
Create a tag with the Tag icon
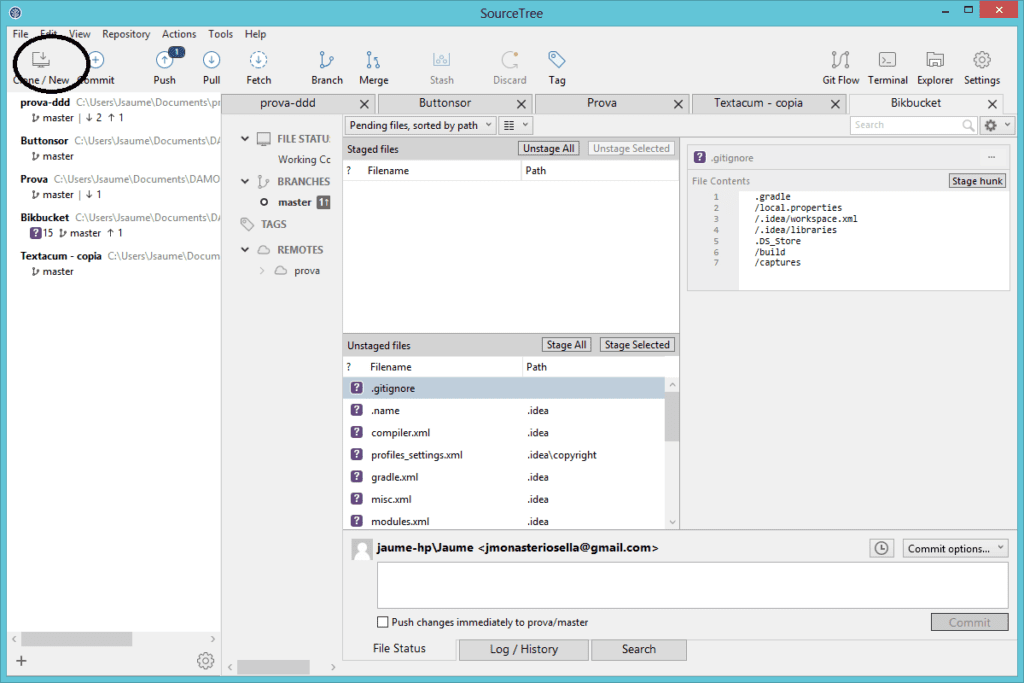[557, 62]
